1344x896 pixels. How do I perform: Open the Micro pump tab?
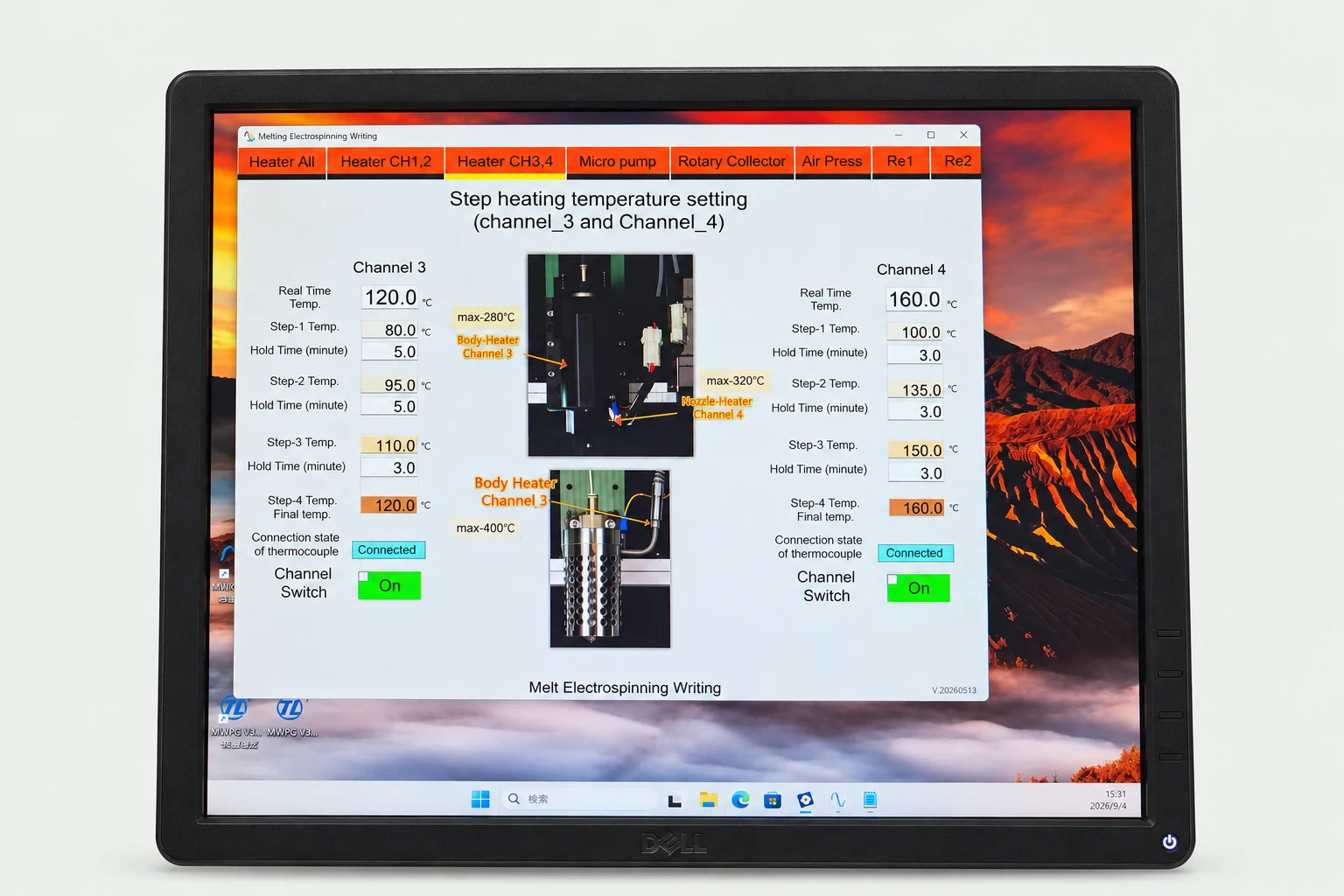(618, 162)
